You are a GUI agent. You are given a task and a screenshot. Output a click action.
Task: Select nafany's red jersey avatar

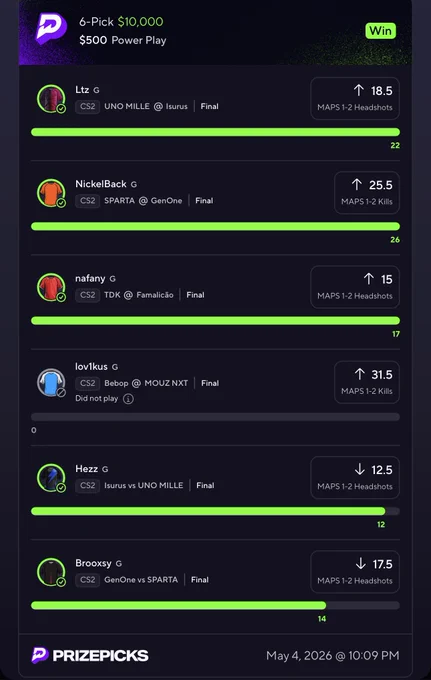(x=51, y=287)
